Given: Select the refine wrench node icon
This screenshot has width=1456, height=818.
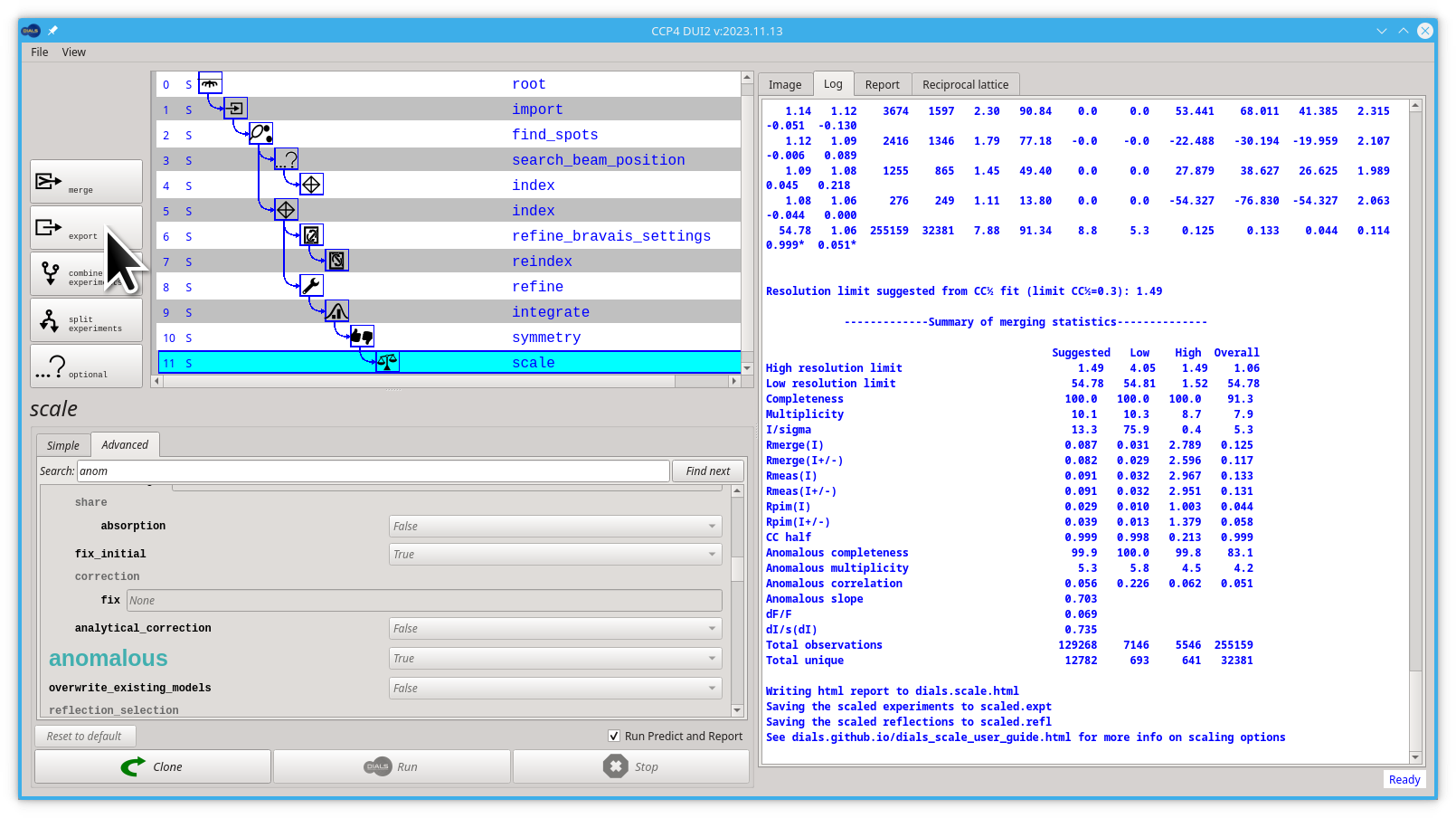Looking at the screenshot, I should point(311,286).
